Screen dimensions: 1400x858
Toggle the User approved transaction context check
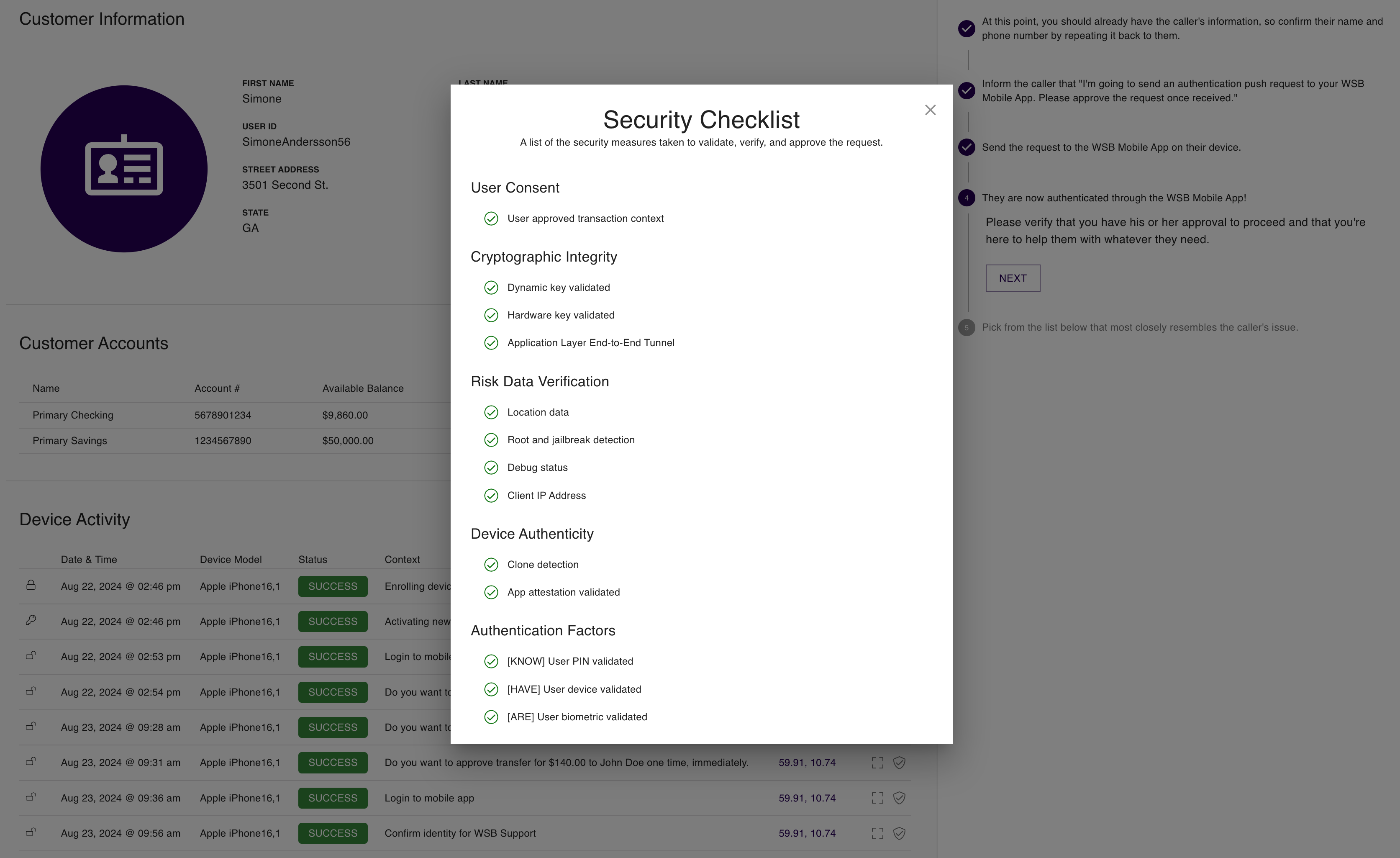[491, 218]
